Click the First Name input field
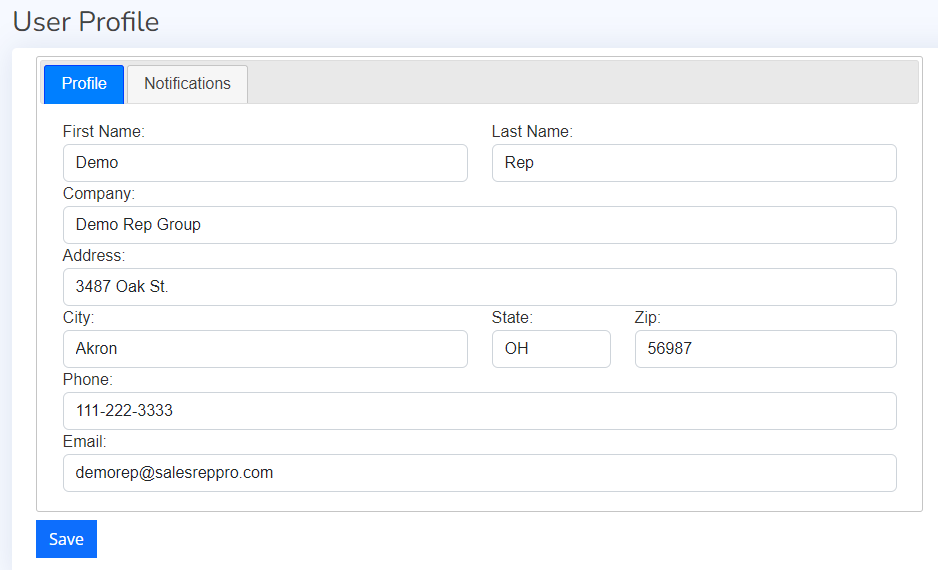 [x=265, y=163]
